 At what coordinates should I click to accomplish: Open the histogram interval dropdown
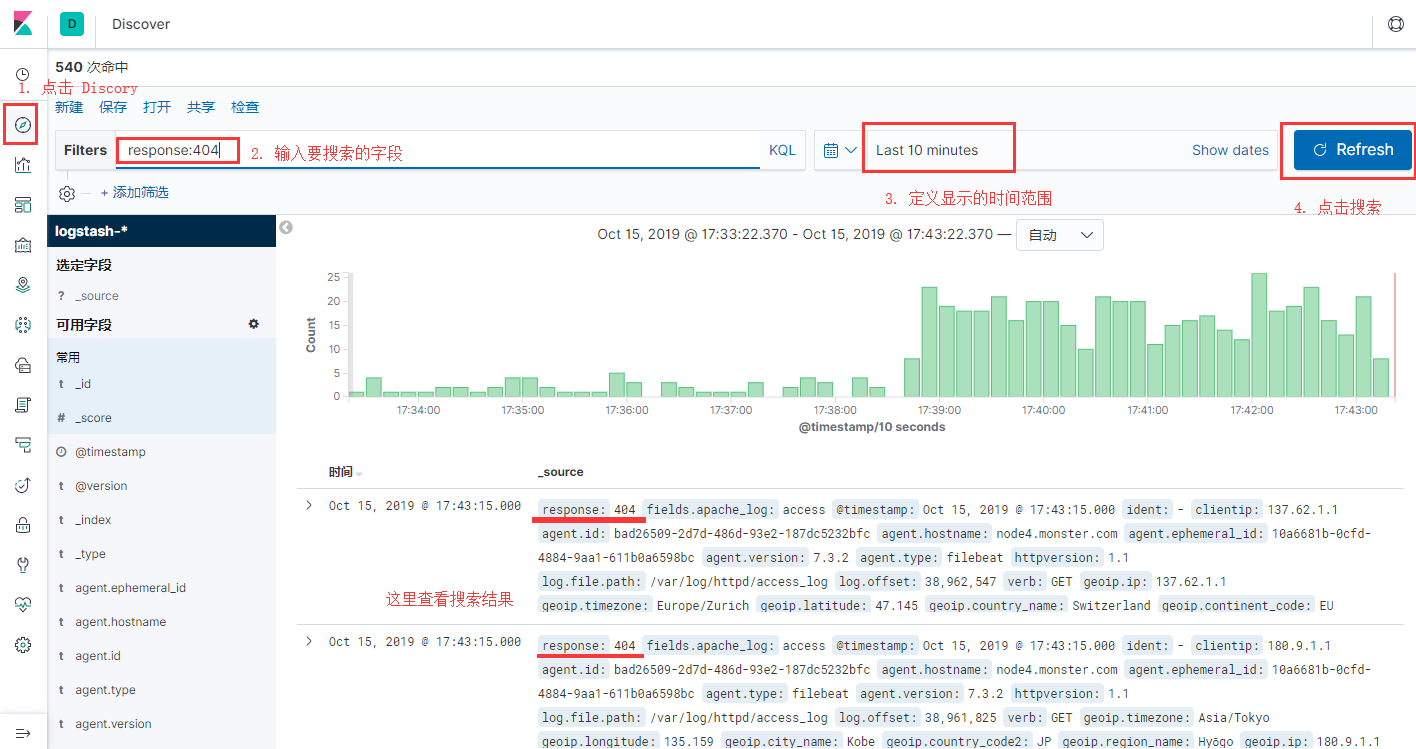click(x=1060, y=235)
